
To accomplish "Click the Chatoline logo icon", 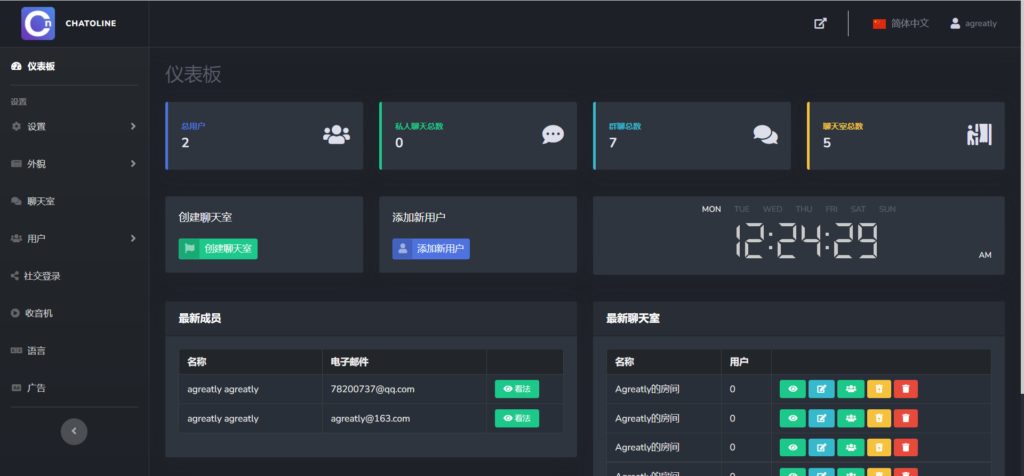I will click(x=38, y=23).
